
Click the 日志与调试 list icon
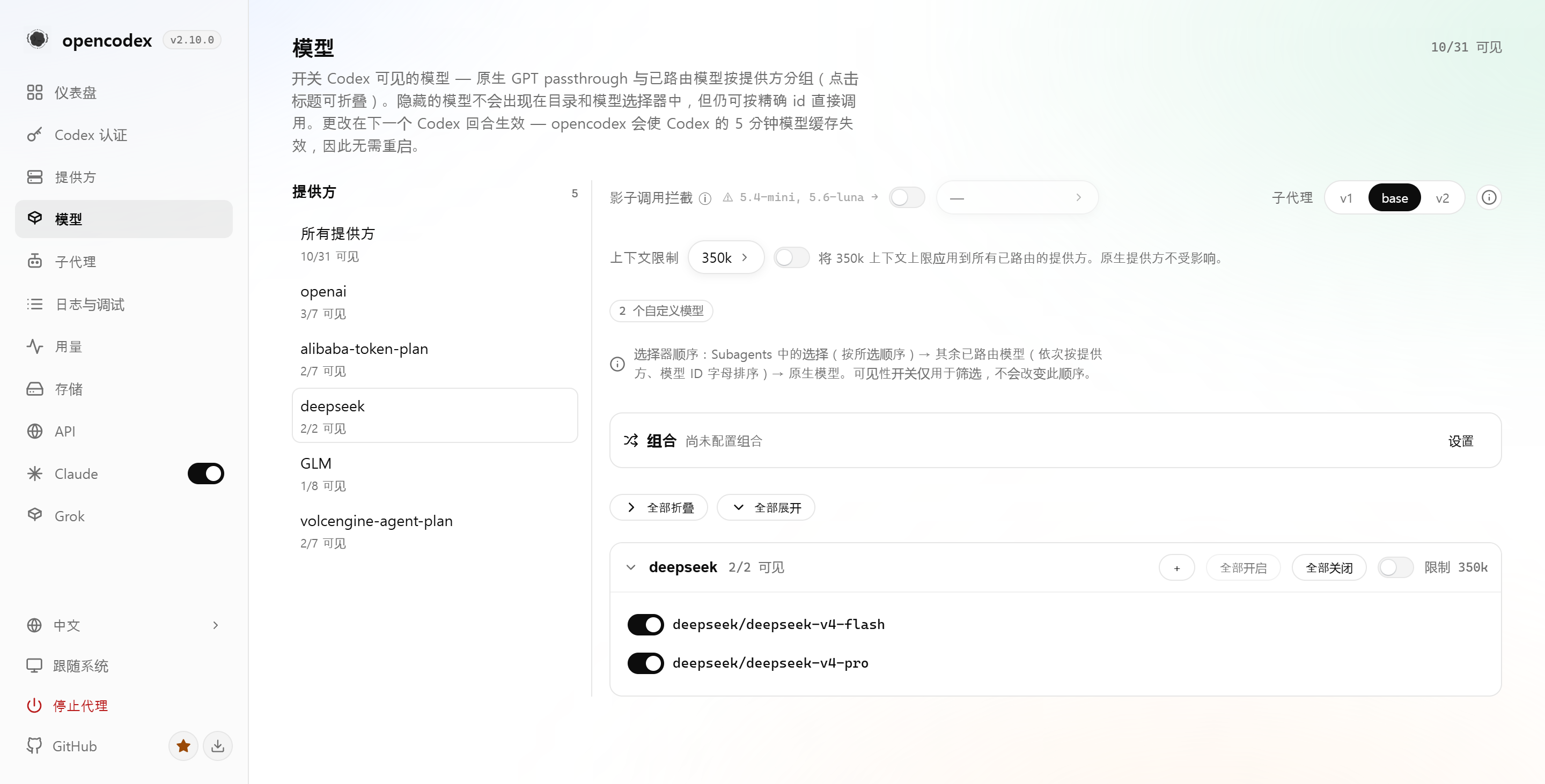35,304
